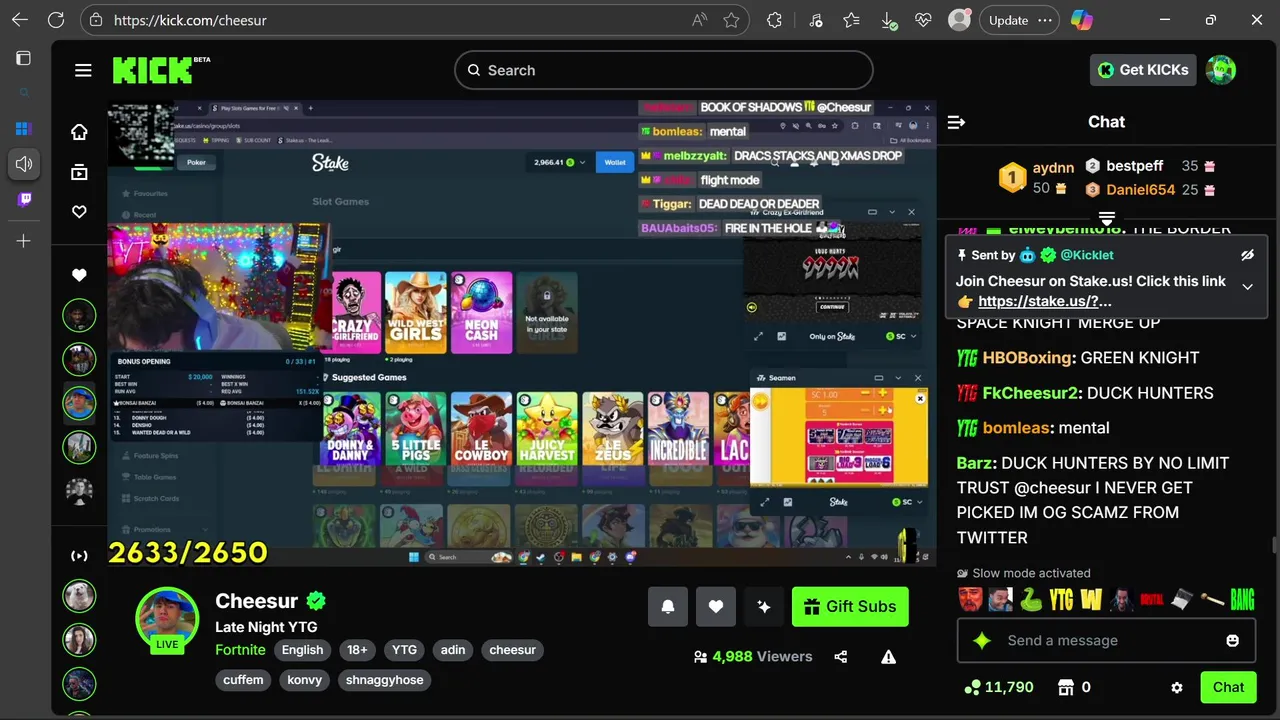The width and height of the screenshot is (1280, 720).
Task: Open Following outline heart icon in sidebar
Action: coord(79,212)
